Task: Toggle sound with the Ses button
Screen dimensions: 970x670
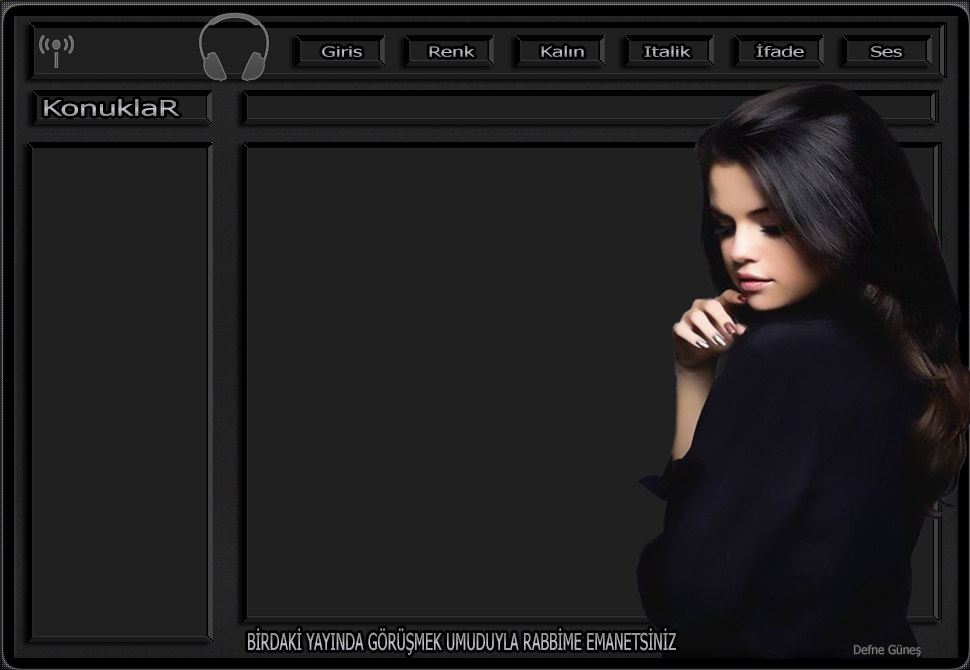Action: click(x=885, y=52)
